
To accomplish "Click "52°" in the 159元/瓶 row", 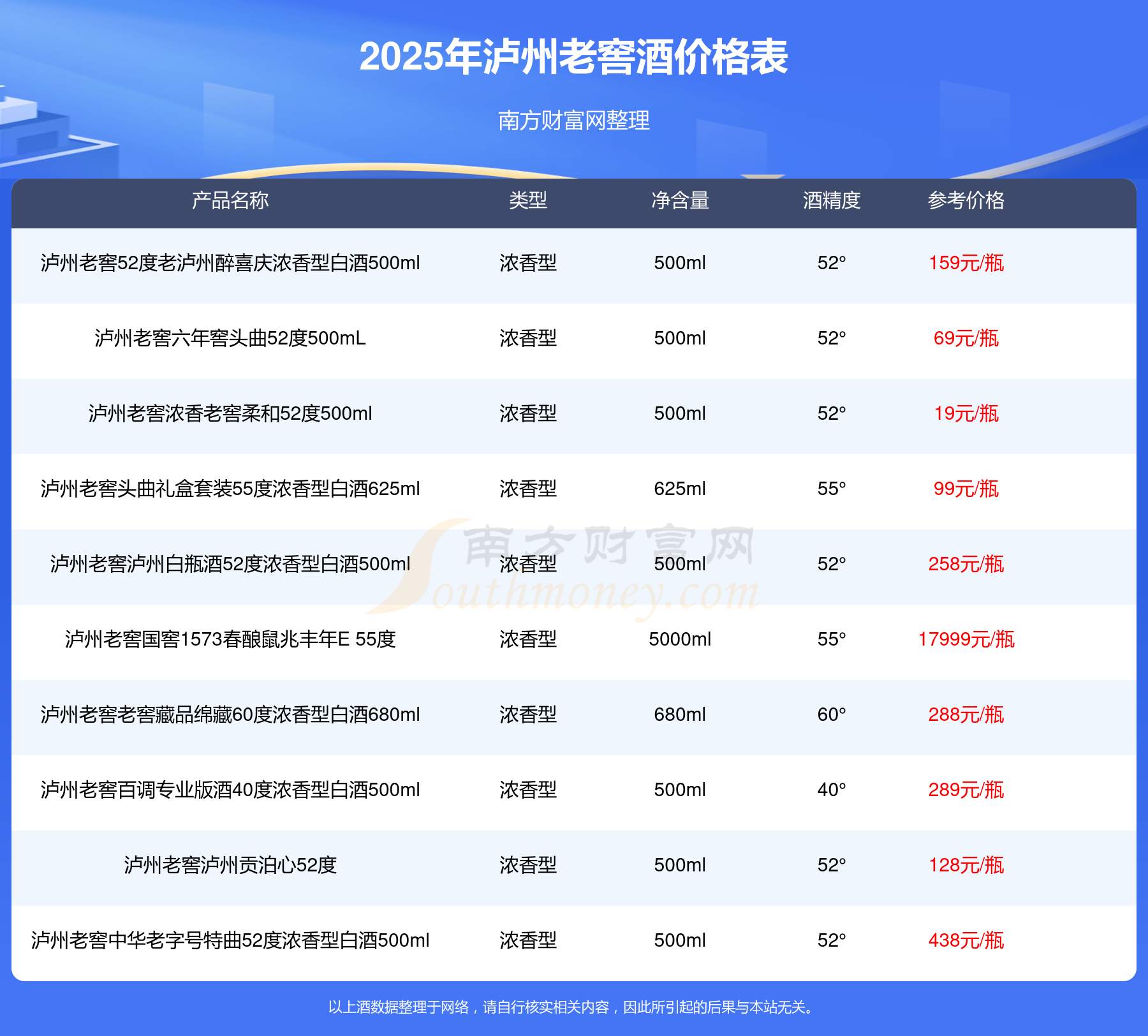I will 832,263.
